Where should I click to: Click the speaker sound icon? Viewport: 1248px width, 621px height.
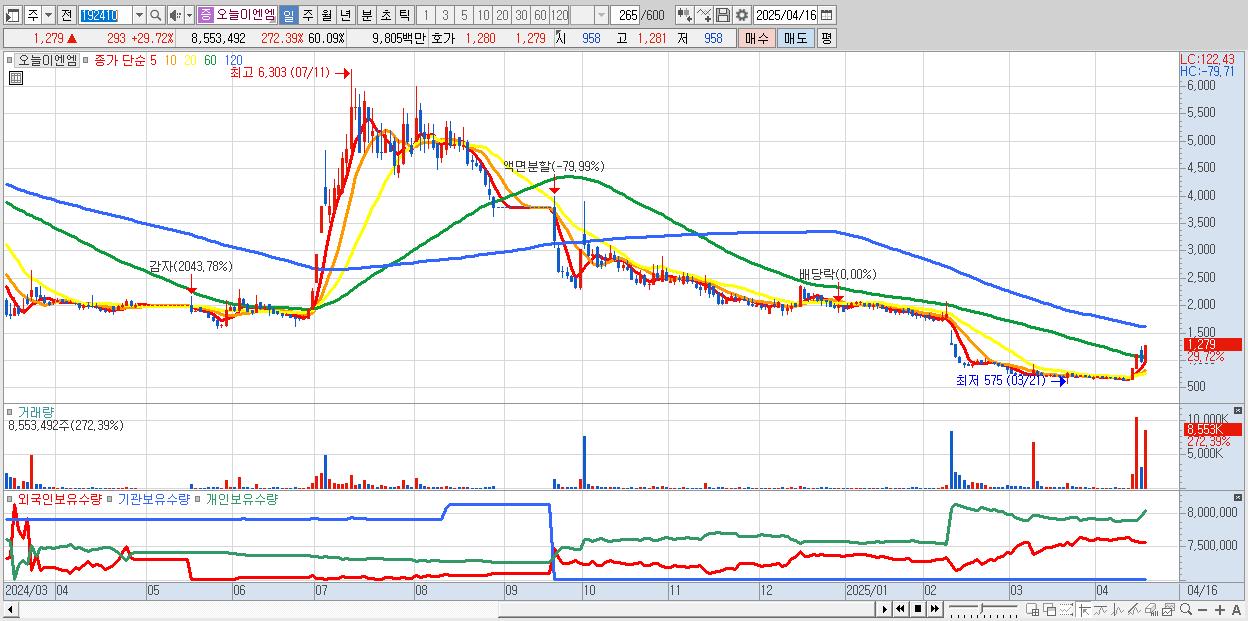[x=175, y=15]
